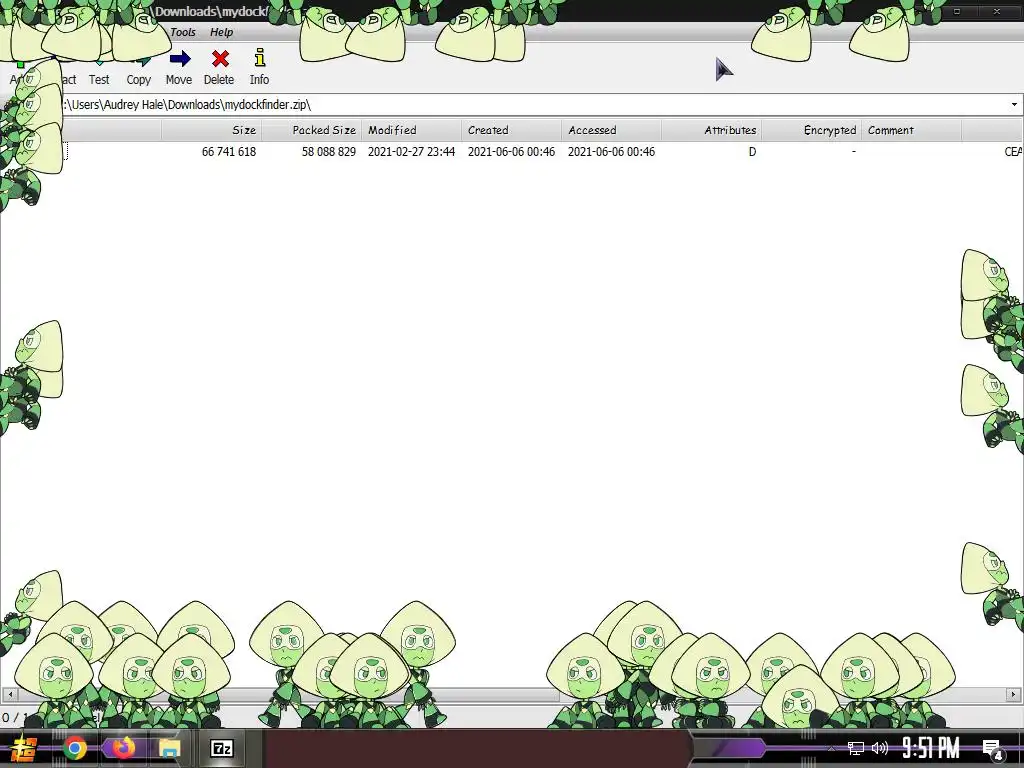Open the network status tray icon
The height and width of the screenshot is (768, 1024).
[856, 748]
